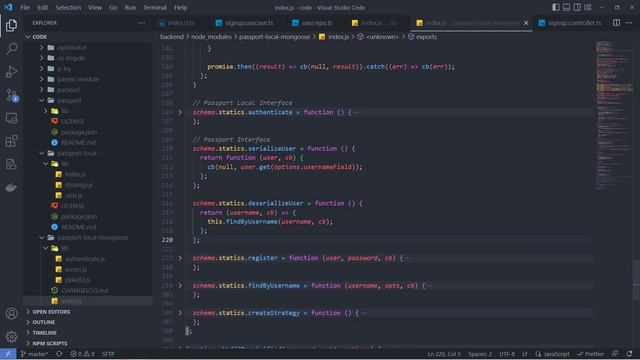Open the Extensions view
Viewport: 640px width, 360px height.
point(11,141)
